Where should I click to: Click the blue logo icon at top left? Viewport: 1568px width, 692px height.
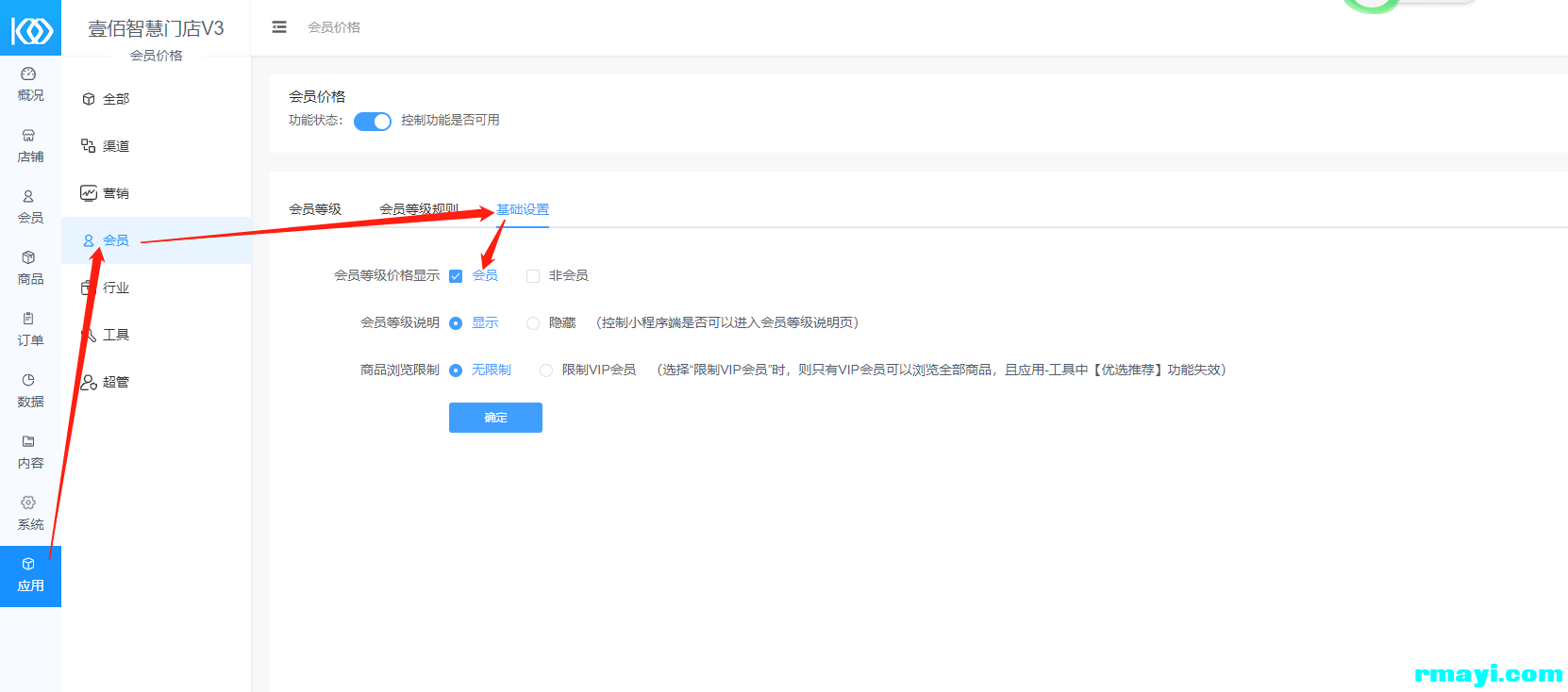pyautogui.click(x=31, y=28)
